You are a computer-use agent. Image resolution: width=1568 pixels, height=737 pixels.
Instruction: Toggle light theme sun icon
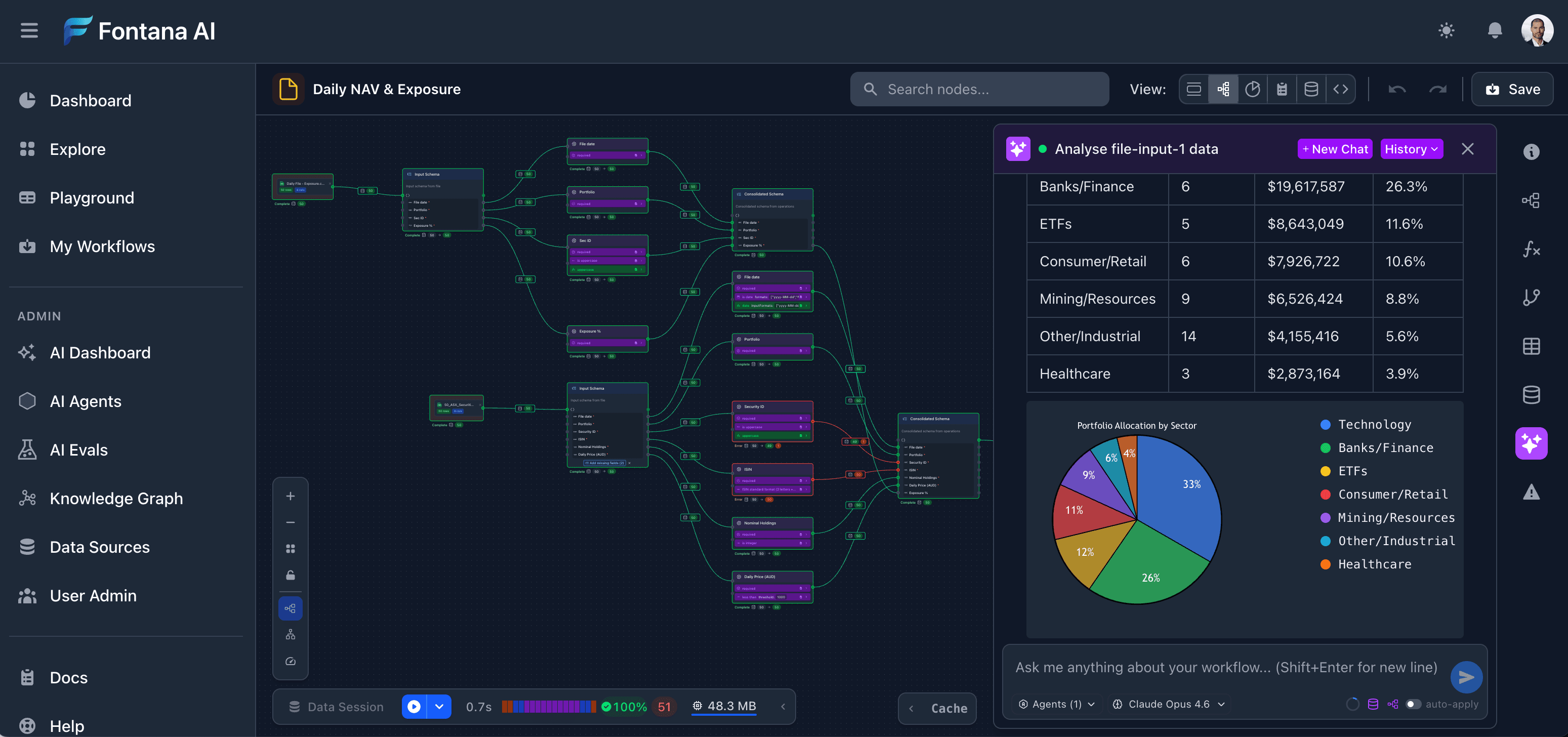(1446, 30)
